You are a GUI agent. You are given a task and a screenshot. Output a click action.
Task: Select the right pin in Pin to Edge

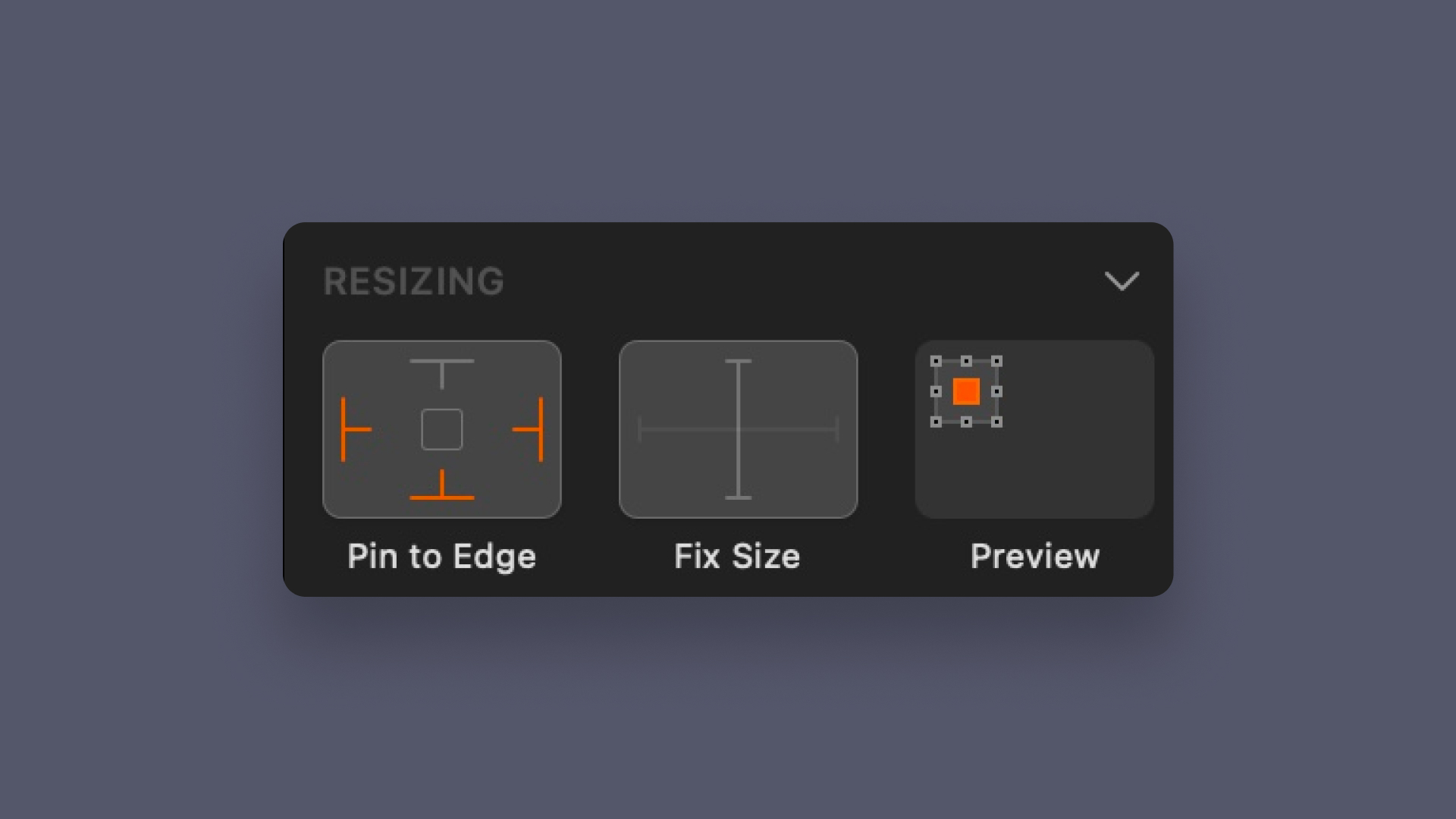pyautogui.click(x=529, y=430)
